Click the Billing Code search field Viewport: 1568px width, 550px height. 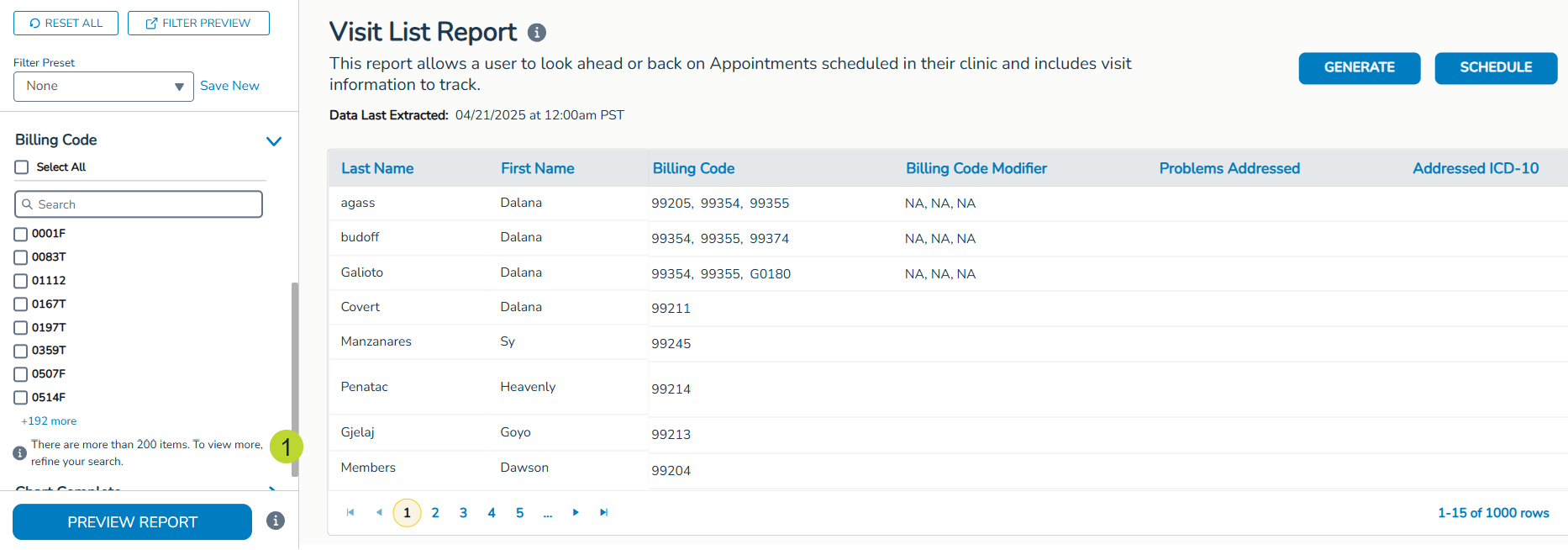(139, 204)
